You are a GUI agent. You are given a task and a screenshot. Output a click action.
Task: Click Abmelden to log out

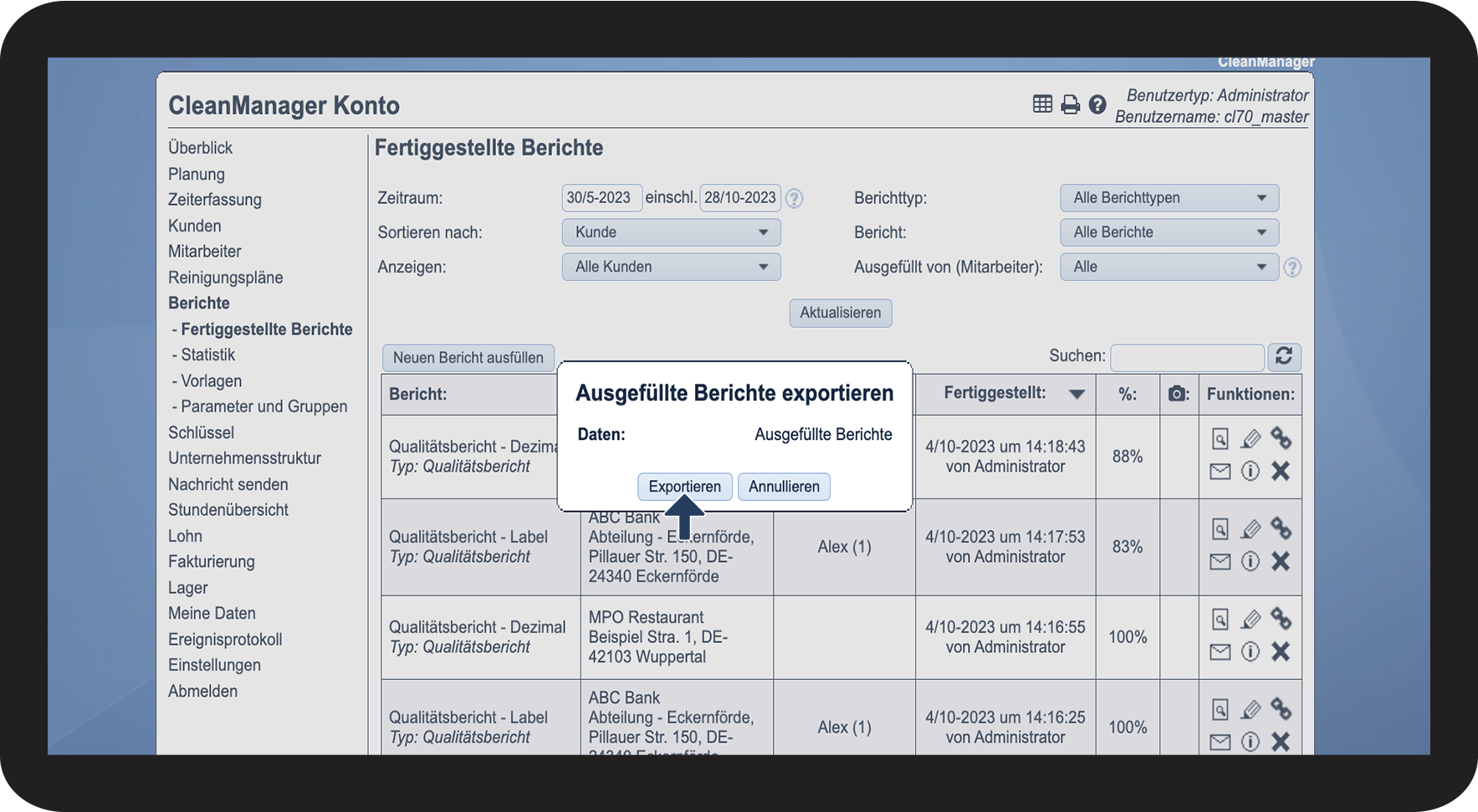coord(203,691)
